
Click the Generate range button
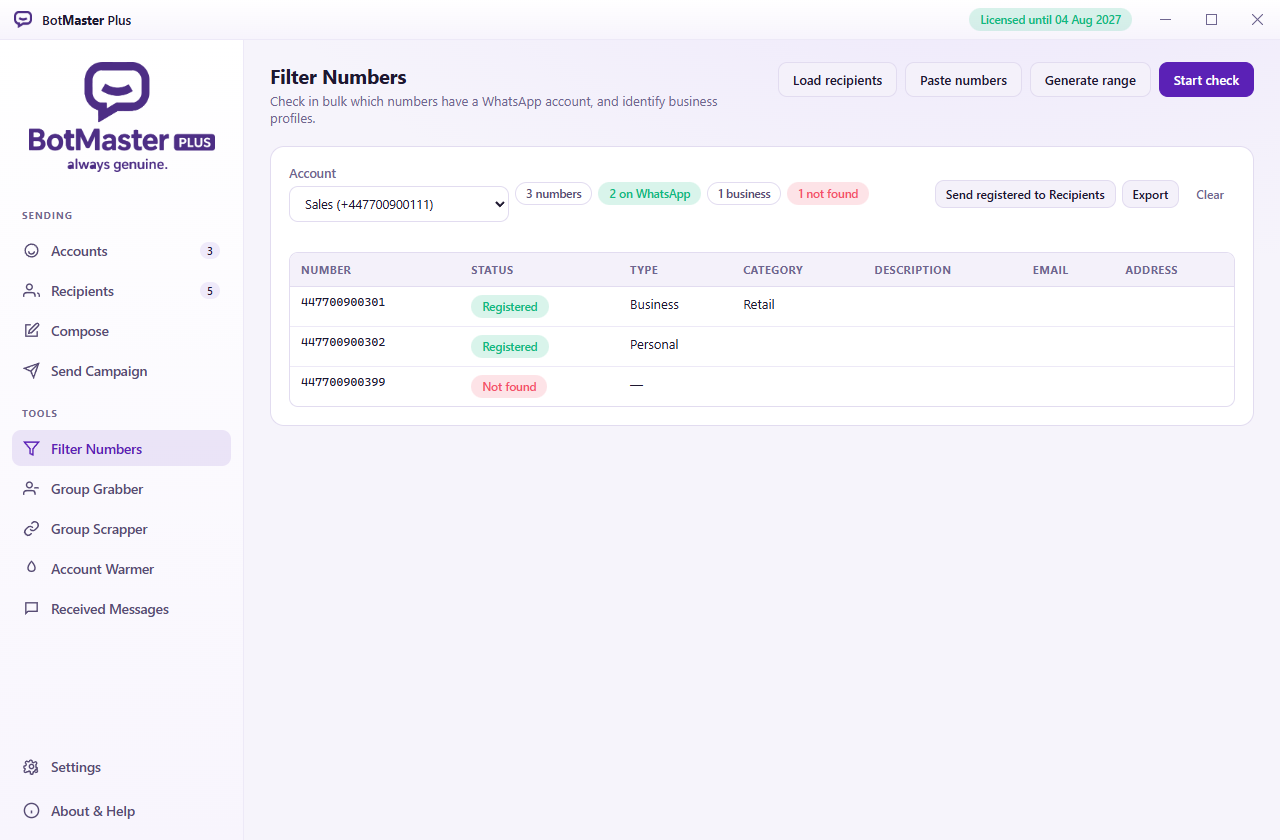coord(1090,80)
